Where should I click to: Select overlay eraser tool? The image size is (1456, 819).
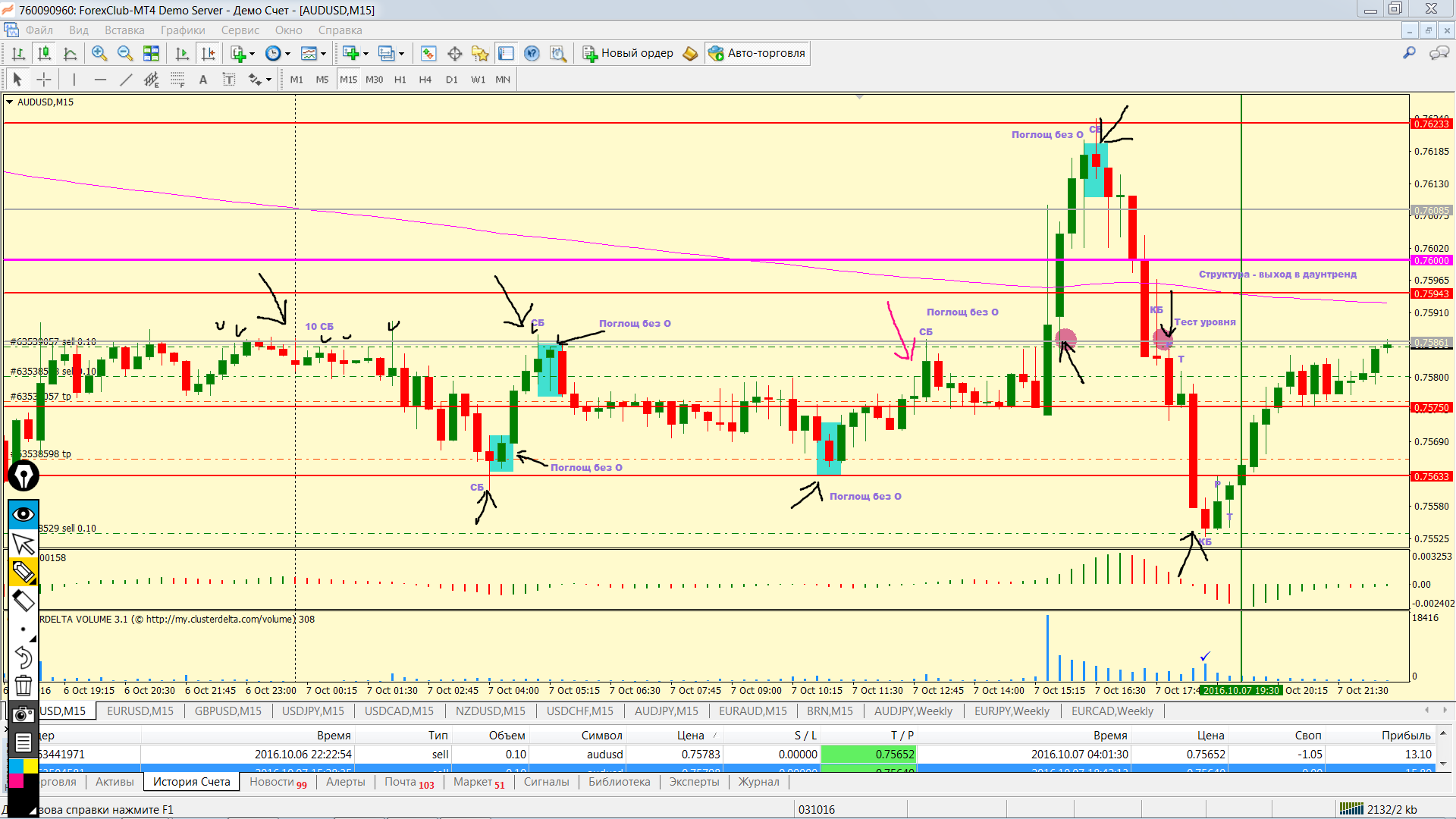click(24, 601)
